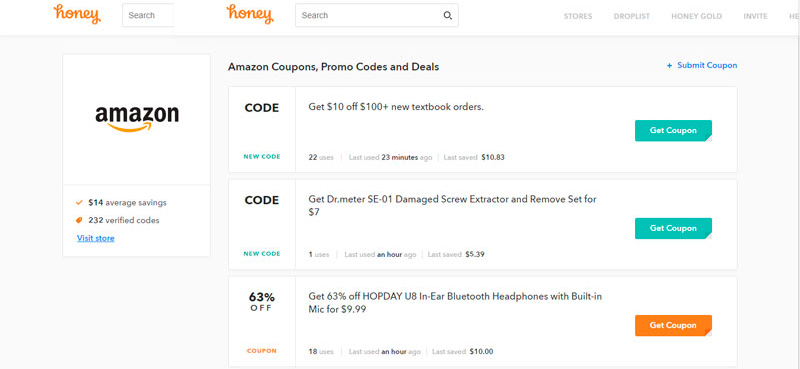
Task: Open the Stores menu item
Action: point(578,16)
